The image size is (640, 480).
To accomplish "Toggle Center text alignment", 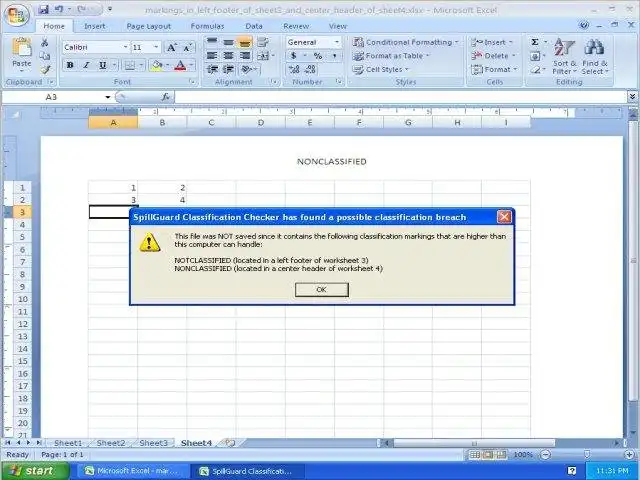I will coord(229,56).
